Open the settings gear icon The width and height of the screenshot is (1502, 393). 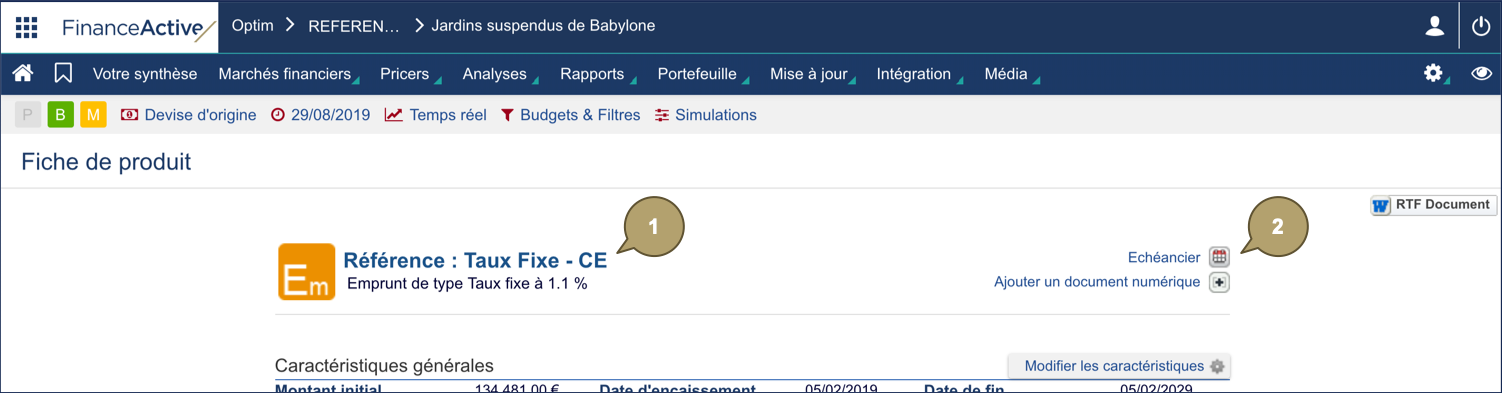1434,73
